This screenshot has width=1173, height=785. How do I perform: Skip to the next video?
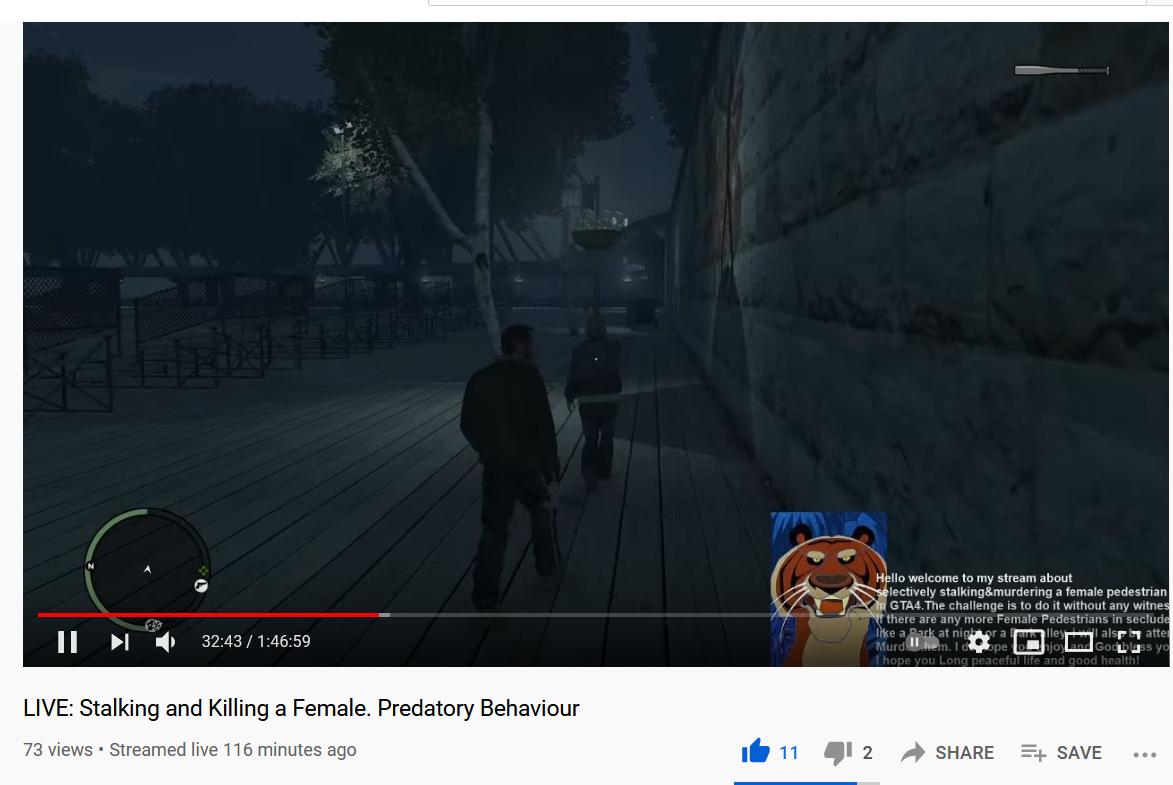tap(120, 642)
